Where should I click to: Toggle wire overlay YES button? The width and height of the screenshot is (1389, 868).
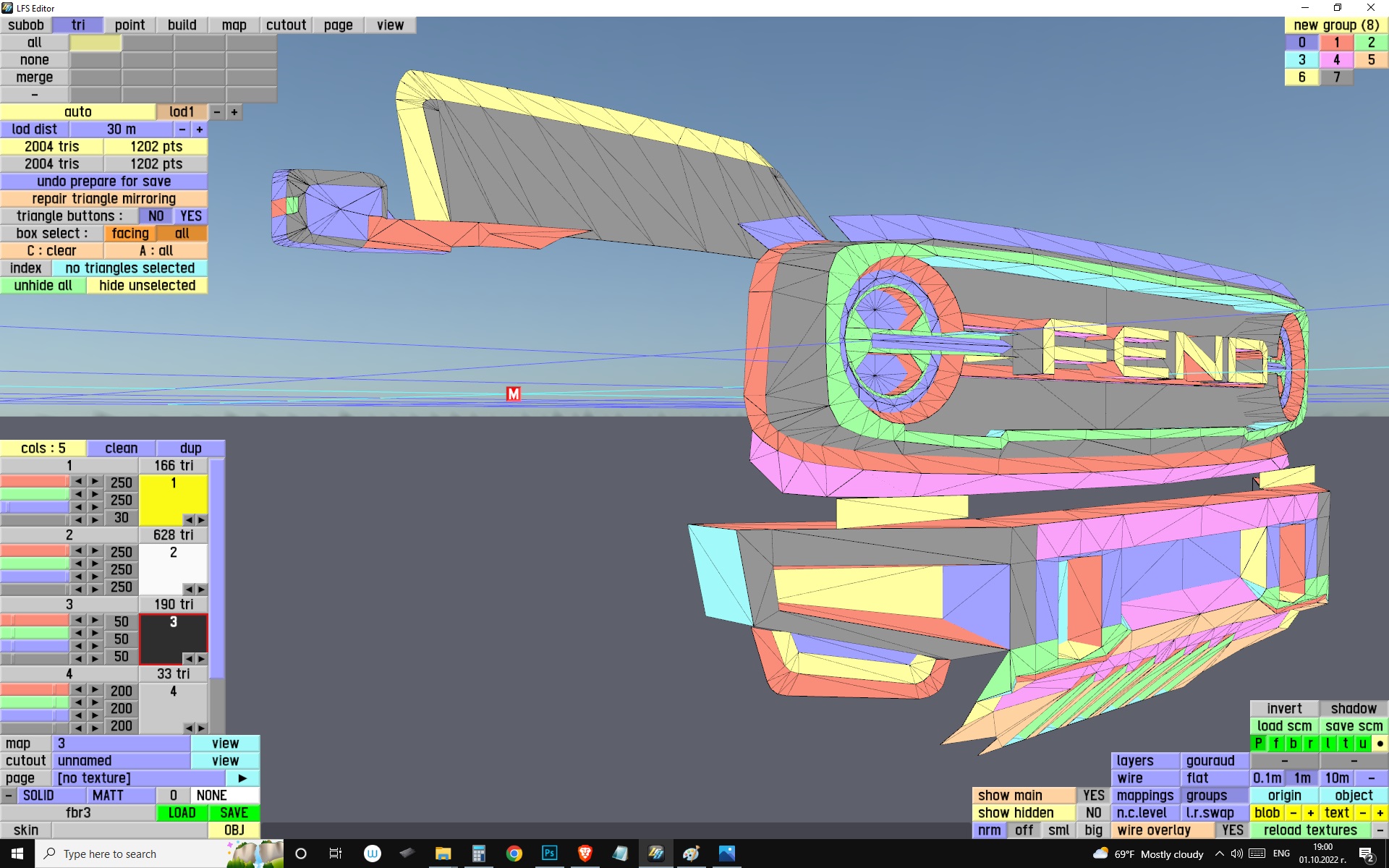(1232, 830)
